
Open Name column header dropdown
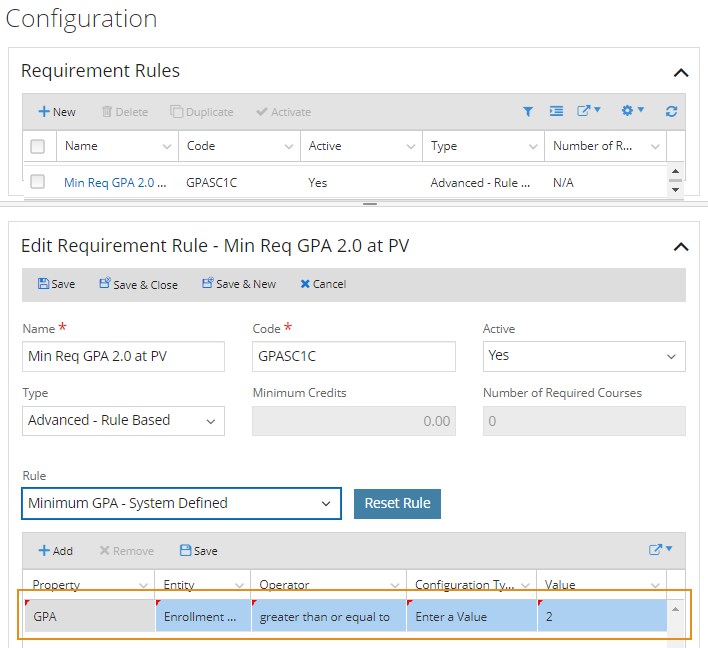point(167,146)
